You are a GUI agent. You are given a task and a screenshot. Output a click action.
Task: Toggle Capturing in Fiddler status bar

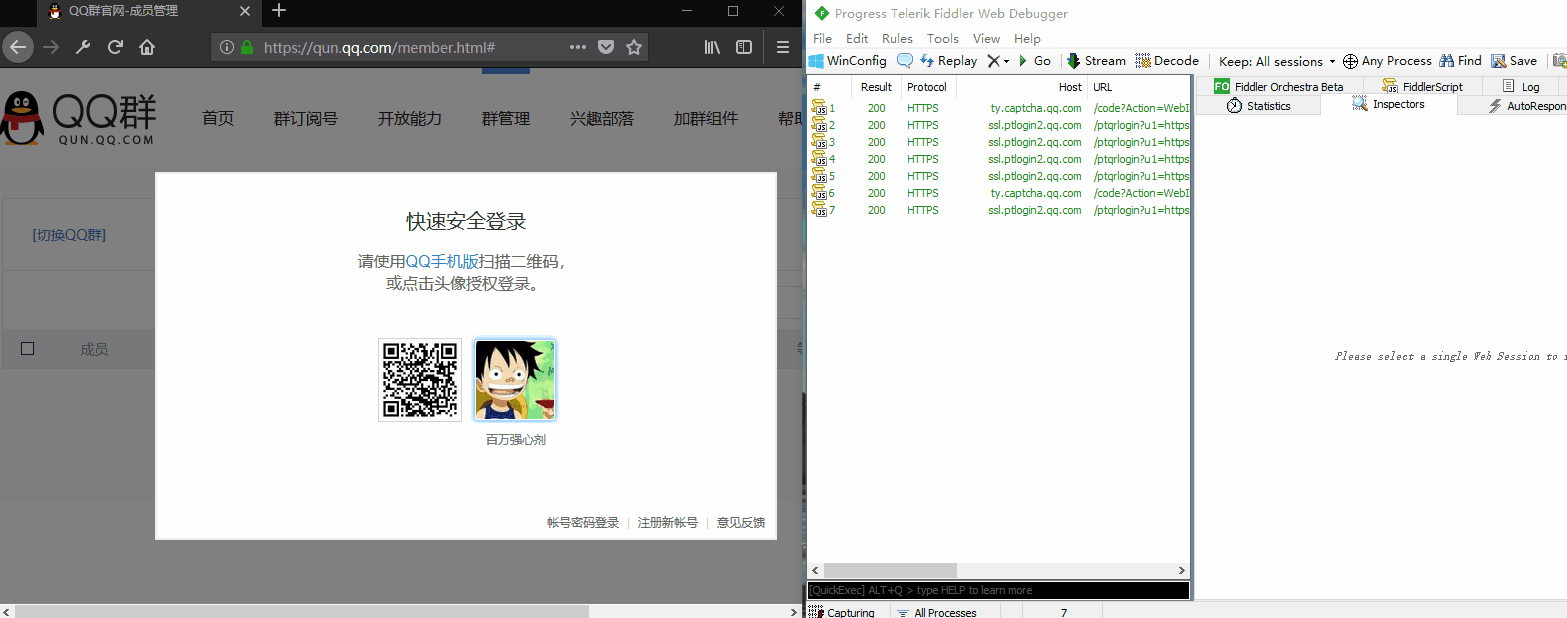[x=842, y=612]
